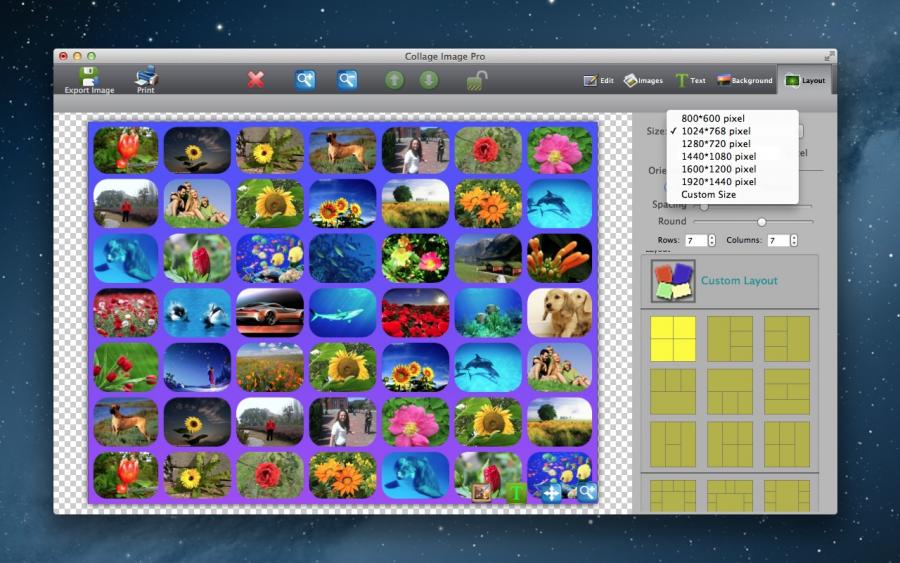
Task: Select layout with wide top, split middle, wide bottom
Action: (x=787, y=392)
